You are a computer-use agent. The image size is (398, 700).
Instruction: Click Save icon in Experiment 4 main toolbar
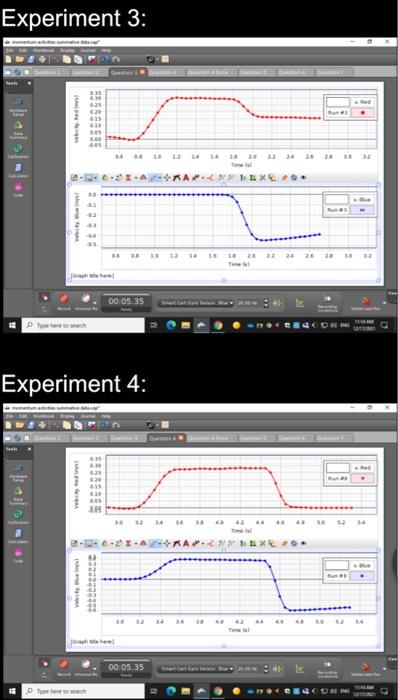(31, 425)
